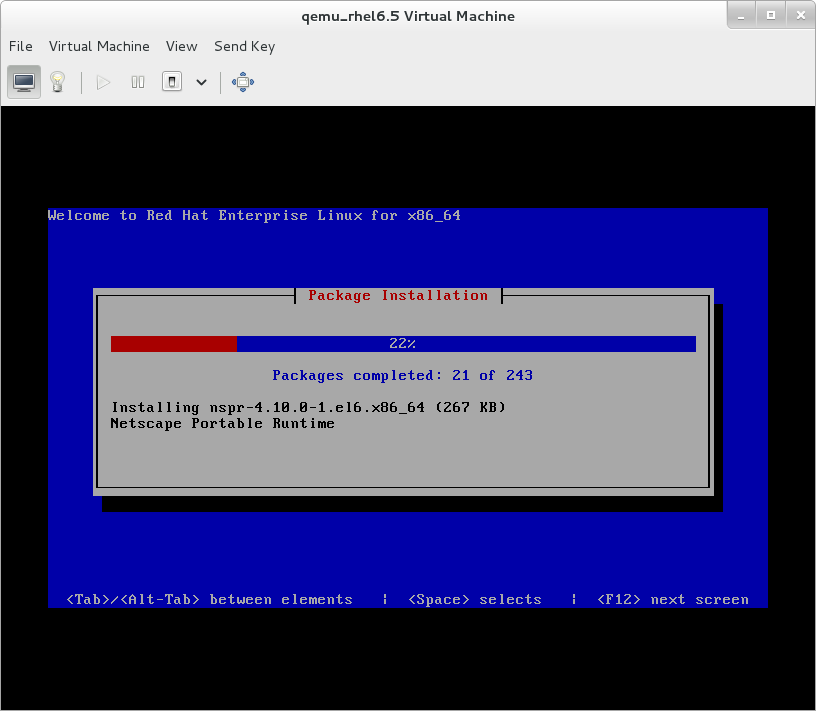This screenshot has height=711, width=816.
Task: Click the '<F12> next screen' hint
Action: (673, 600)
